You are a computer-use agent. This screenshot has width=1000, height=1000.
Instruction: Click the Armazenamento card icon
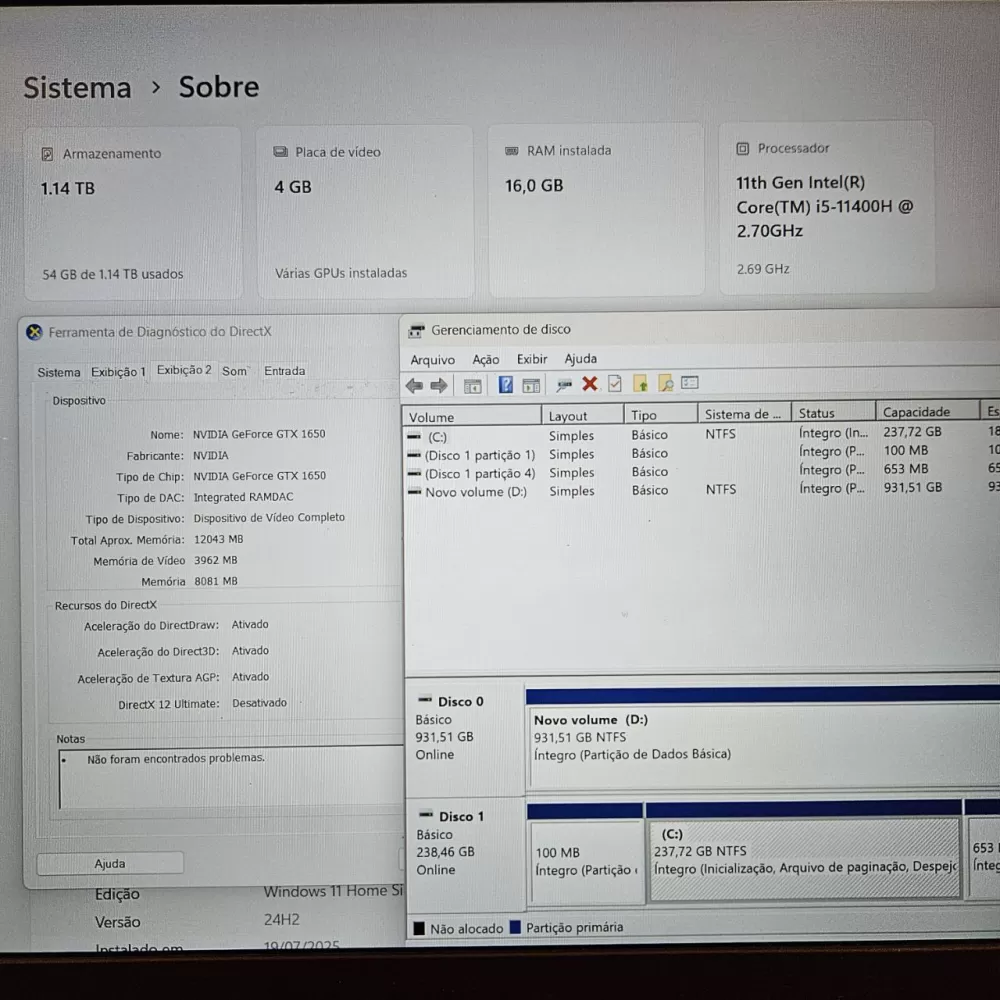47,154
